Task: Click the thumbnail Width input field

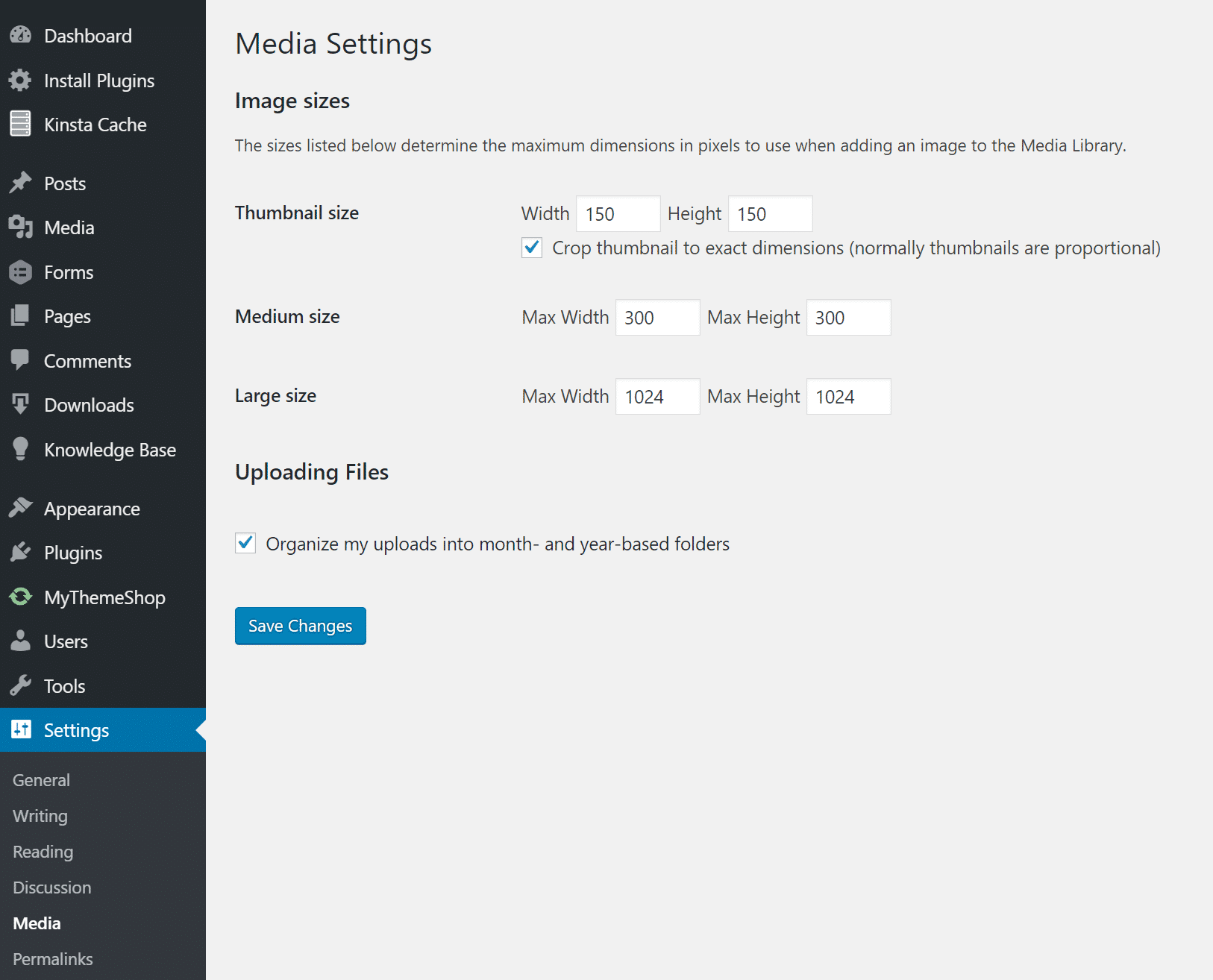Action: (x=618, y=213)
